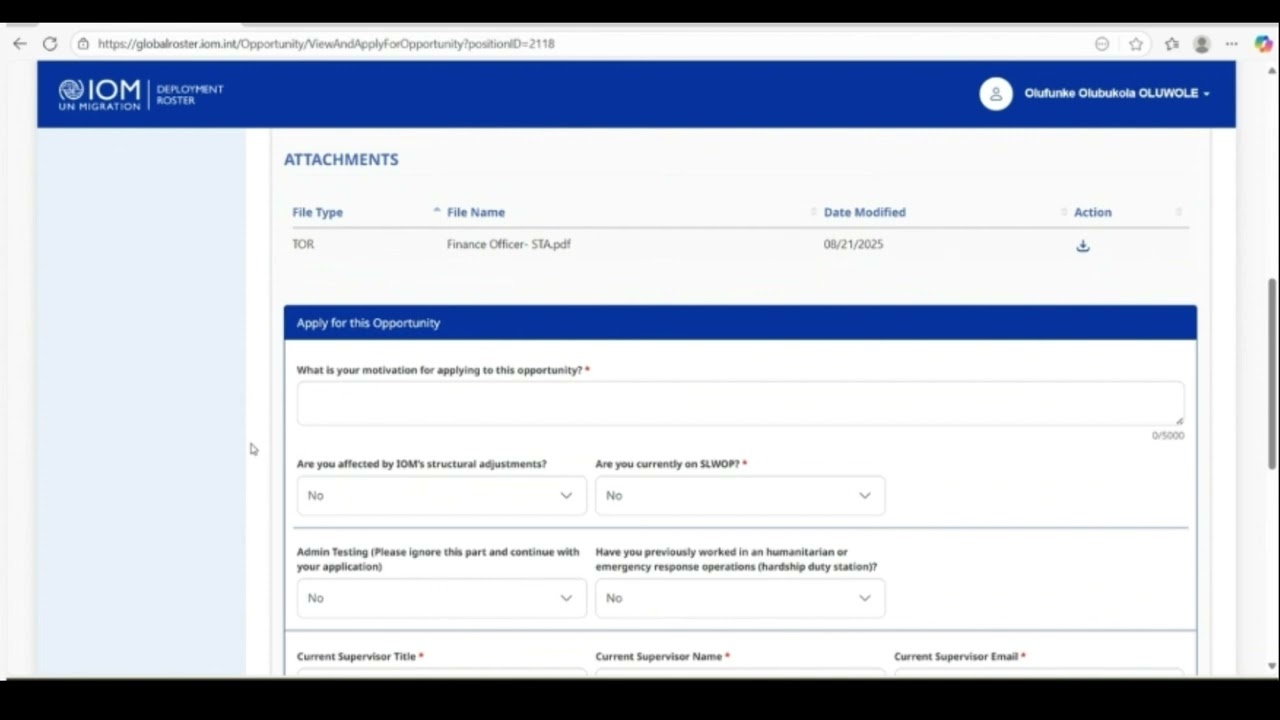
Task: Click browser address bar URL
Action: click(x=326, y=44)
